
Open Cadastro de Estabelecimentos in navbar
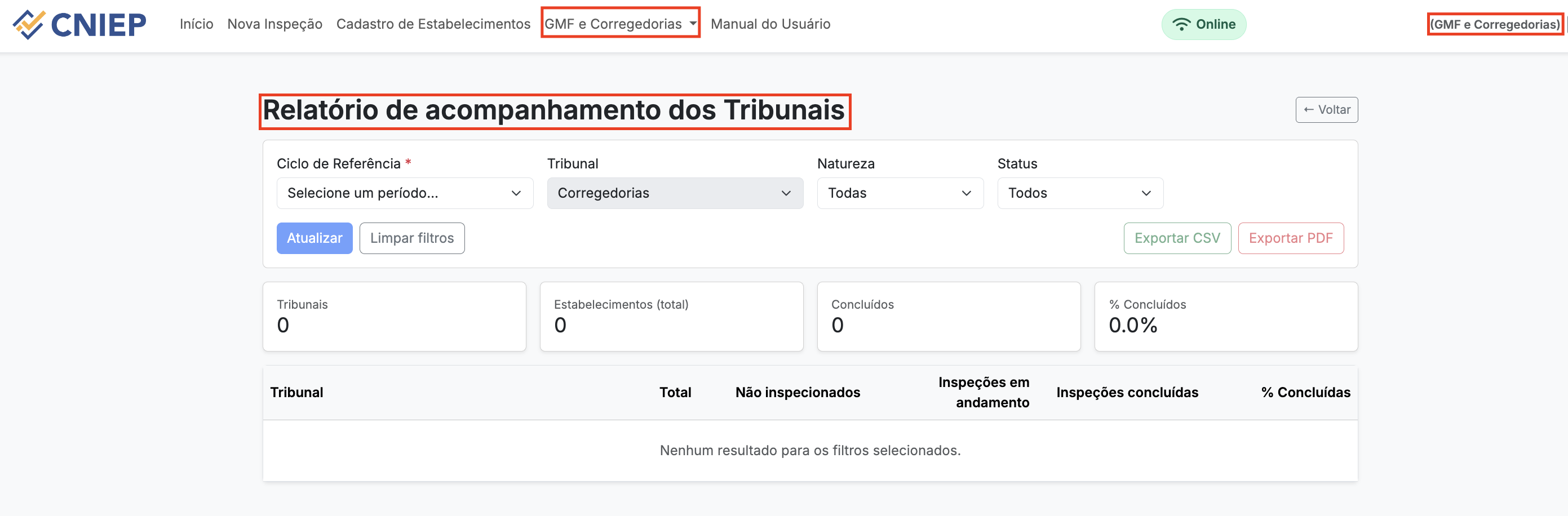click(x=433, y=24)
